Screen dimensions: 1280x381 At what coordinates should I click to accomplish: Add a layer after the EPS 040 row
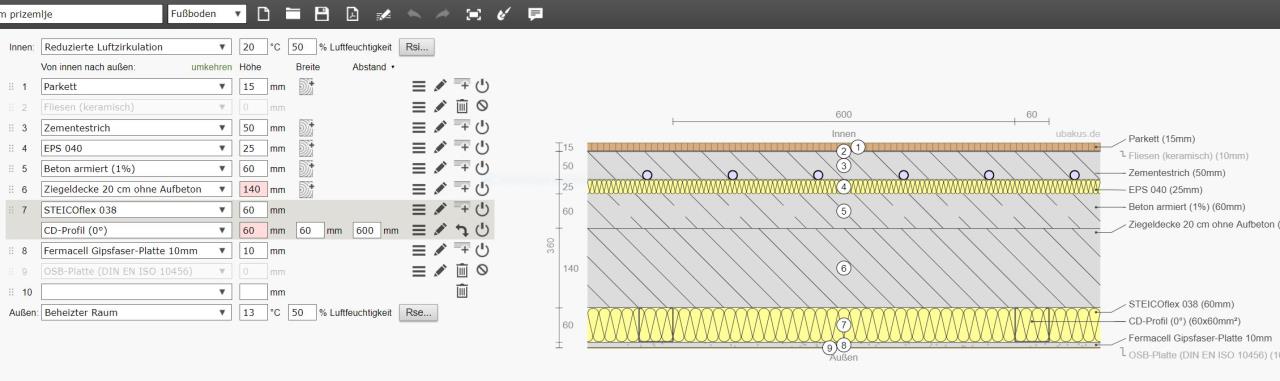(462, 147)
